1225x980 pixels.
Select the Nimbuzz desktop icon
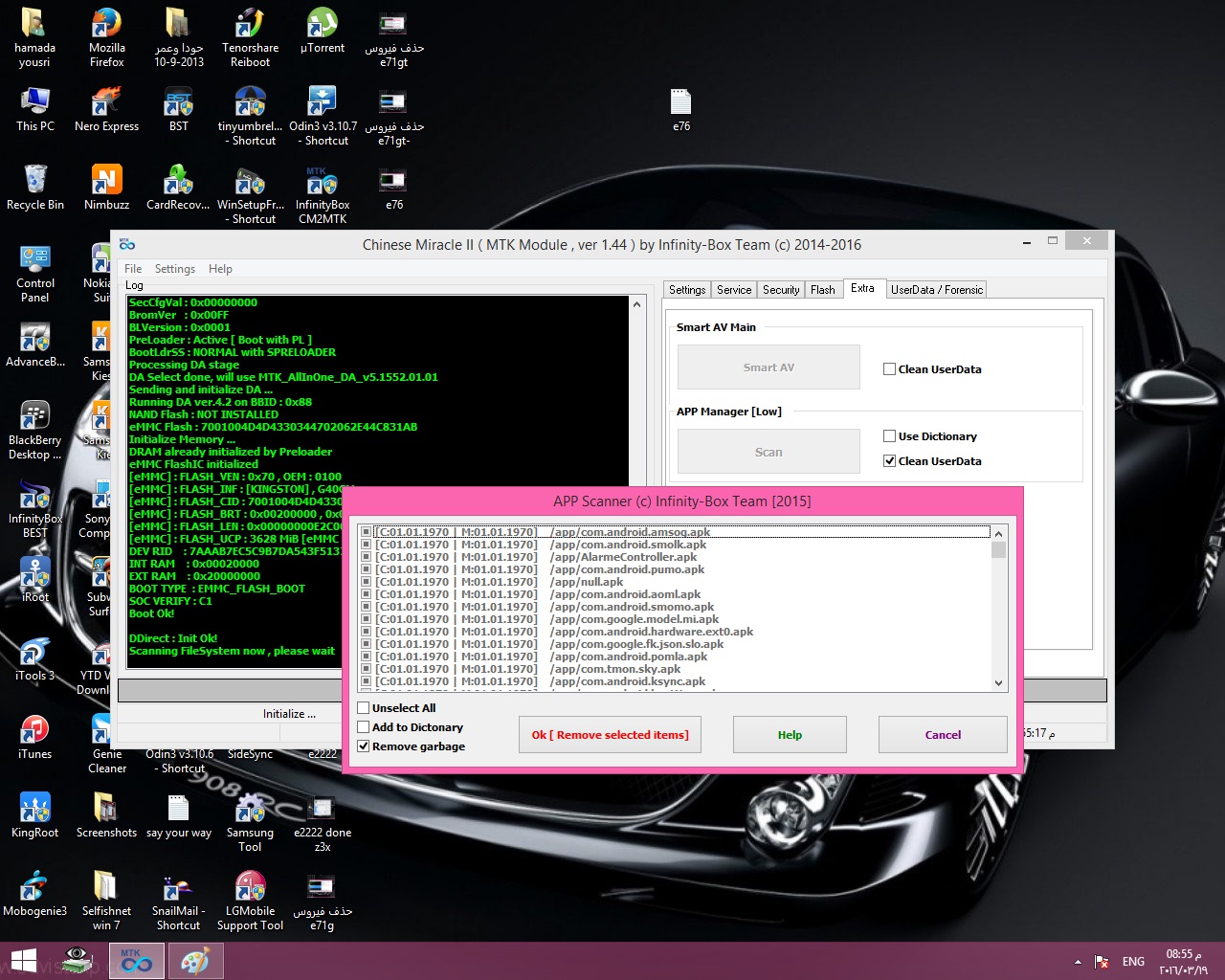[x=106, y=188]
